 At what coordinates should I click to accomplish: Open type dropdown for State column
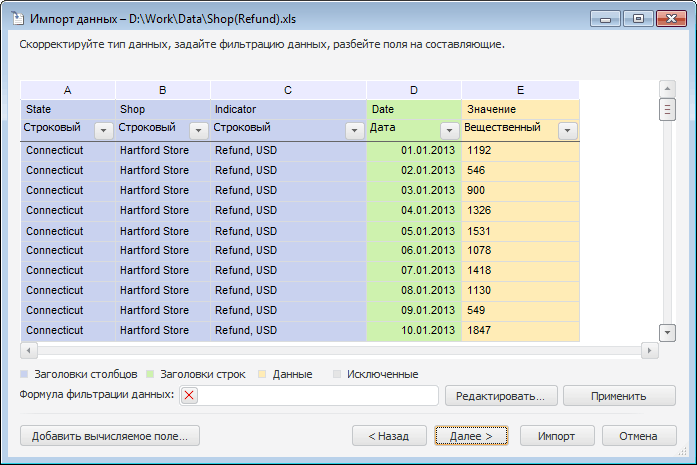[x=104, y=131]
